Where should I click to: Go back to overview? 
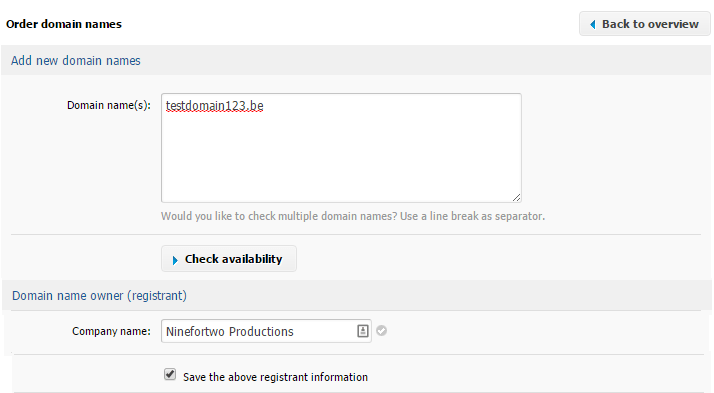[x=644, y=24]
